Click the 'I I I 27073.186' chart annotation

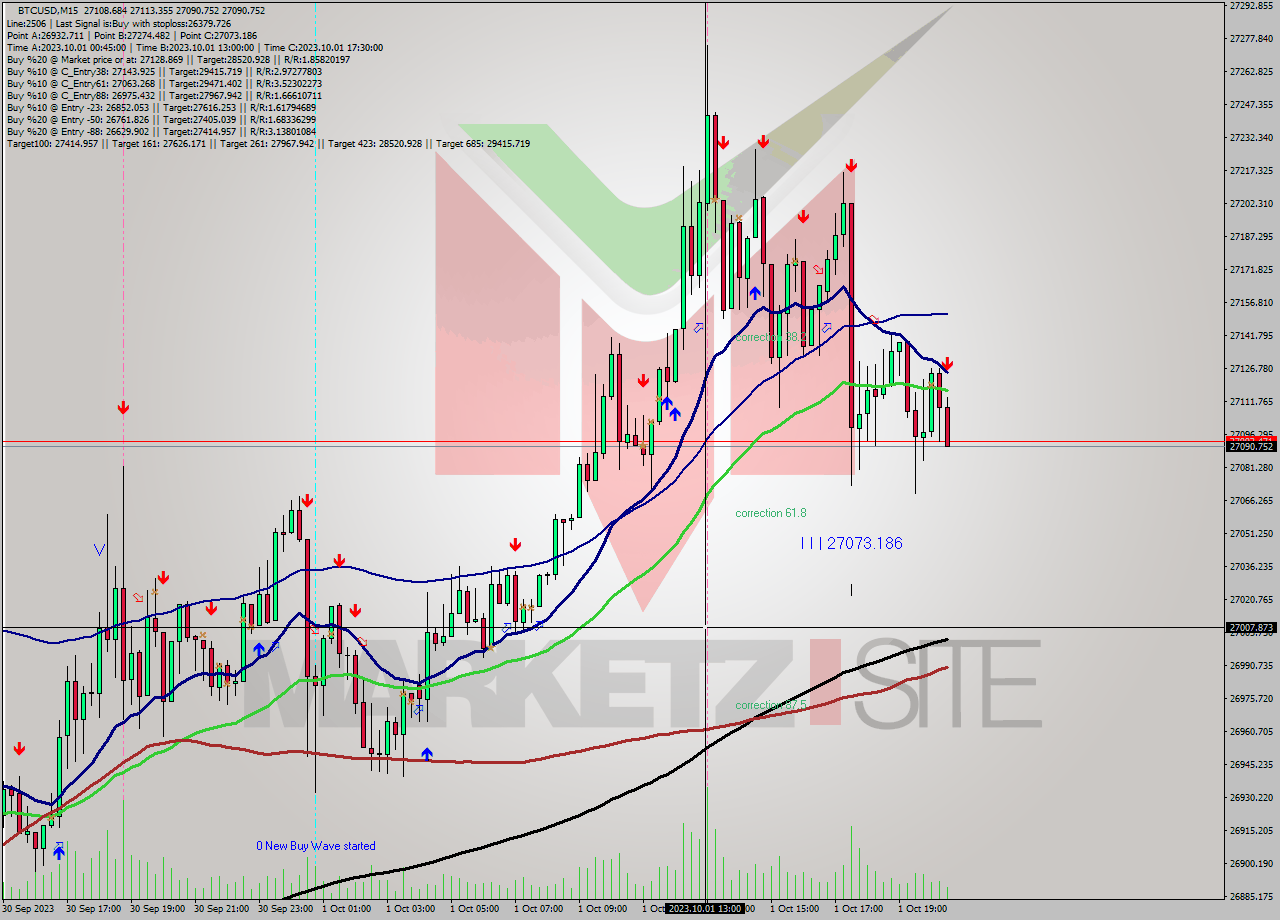(x=851, y=543)
